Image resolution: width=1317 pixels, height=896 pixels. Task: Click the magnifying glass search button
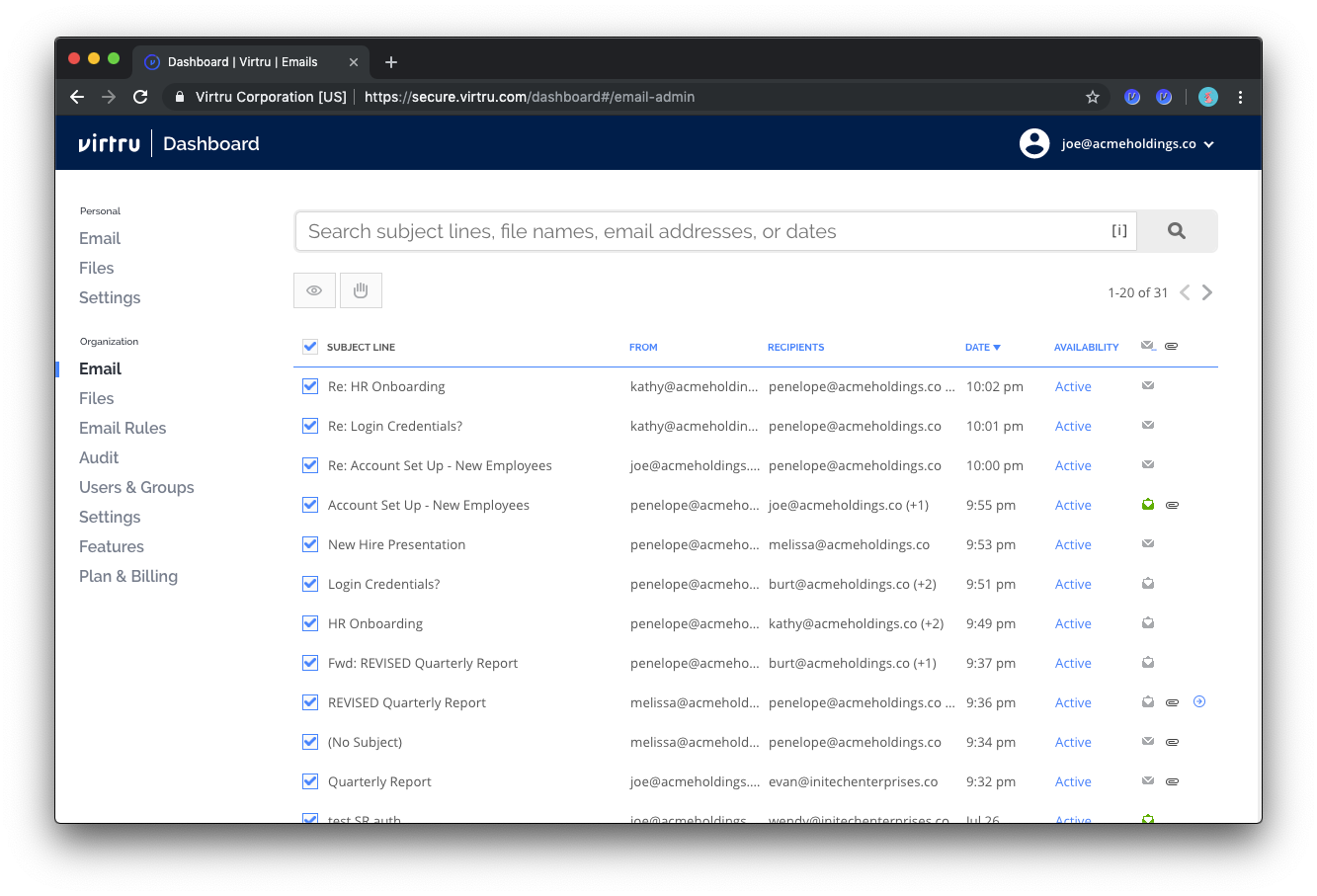click(1176, 231)
